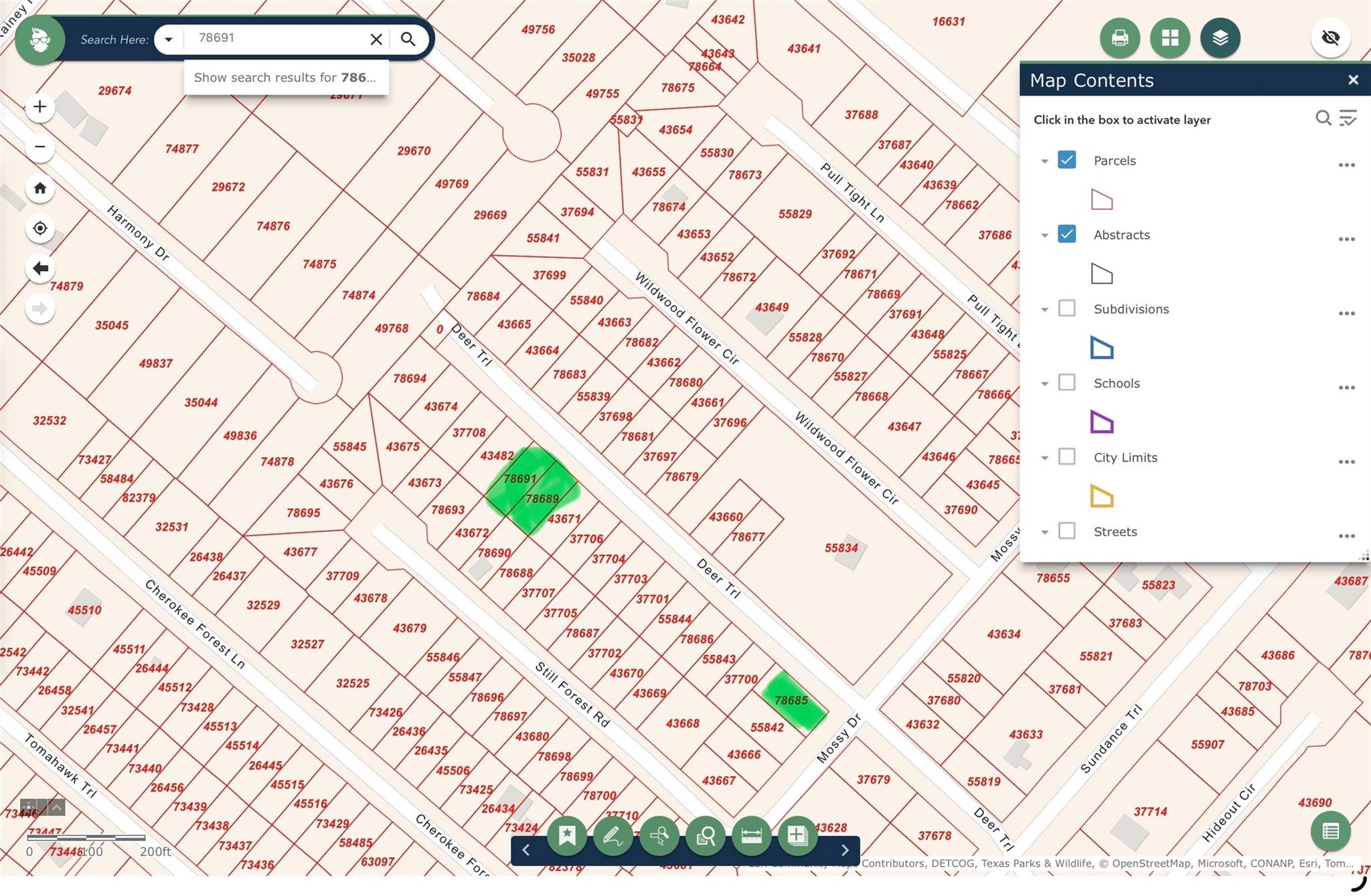Screen dimensions: 1371x896
Task: Uncheck the Parcels layer checkbox
Action: (1066, 160)
